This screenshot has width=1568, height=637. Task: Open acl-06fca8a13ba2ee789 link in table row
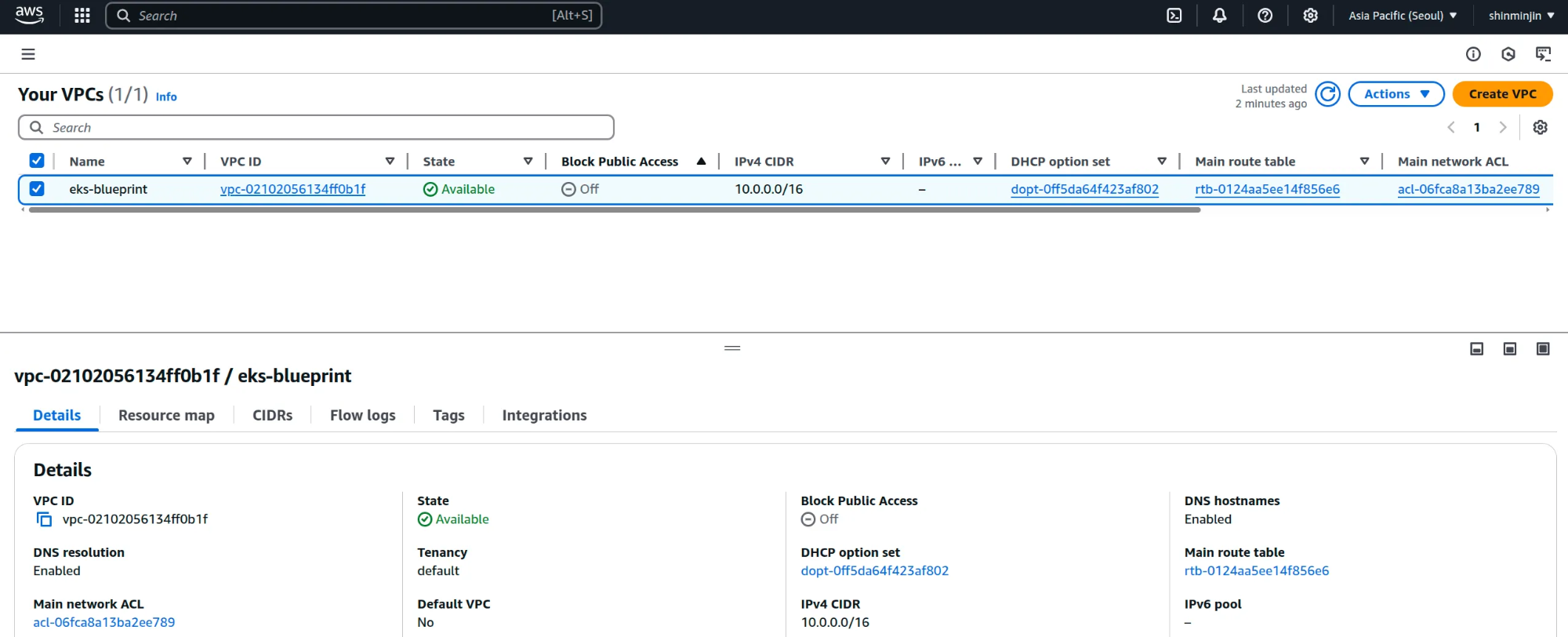pyautogui.click(x=1468, y=189)
